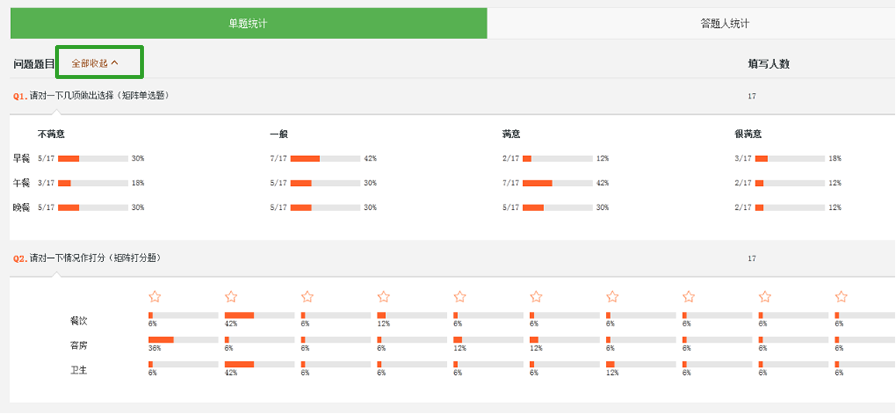Click the seventh star rating icon
Image resolution: width=896 pixels, height=414 pixels.
tap(613, 296)
